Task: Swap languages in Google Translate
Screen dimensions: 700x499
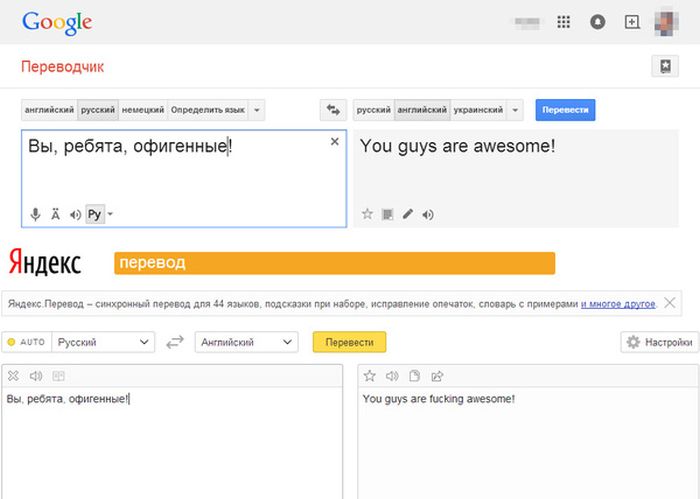Action: coord(333,110)
